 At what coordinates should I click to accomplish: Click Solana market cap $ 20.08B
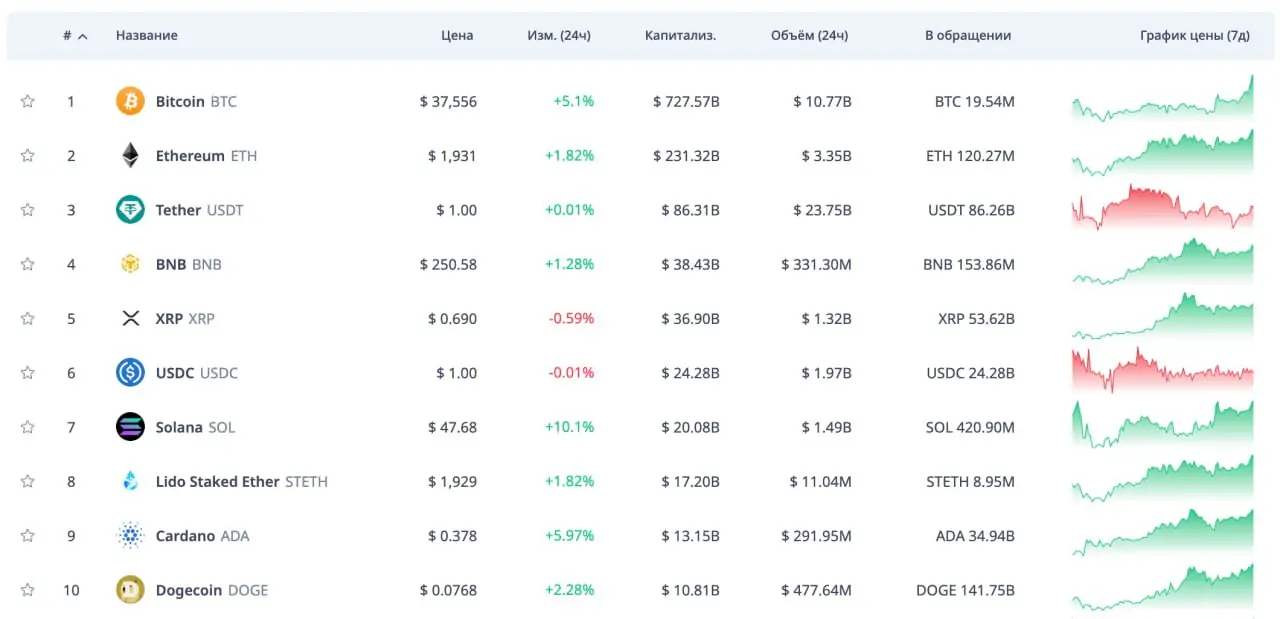(x=690, y=427)
